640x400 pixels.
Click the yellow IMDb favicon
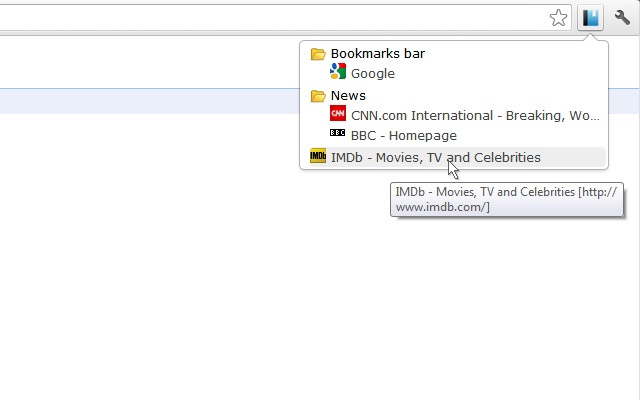(318, 156)
